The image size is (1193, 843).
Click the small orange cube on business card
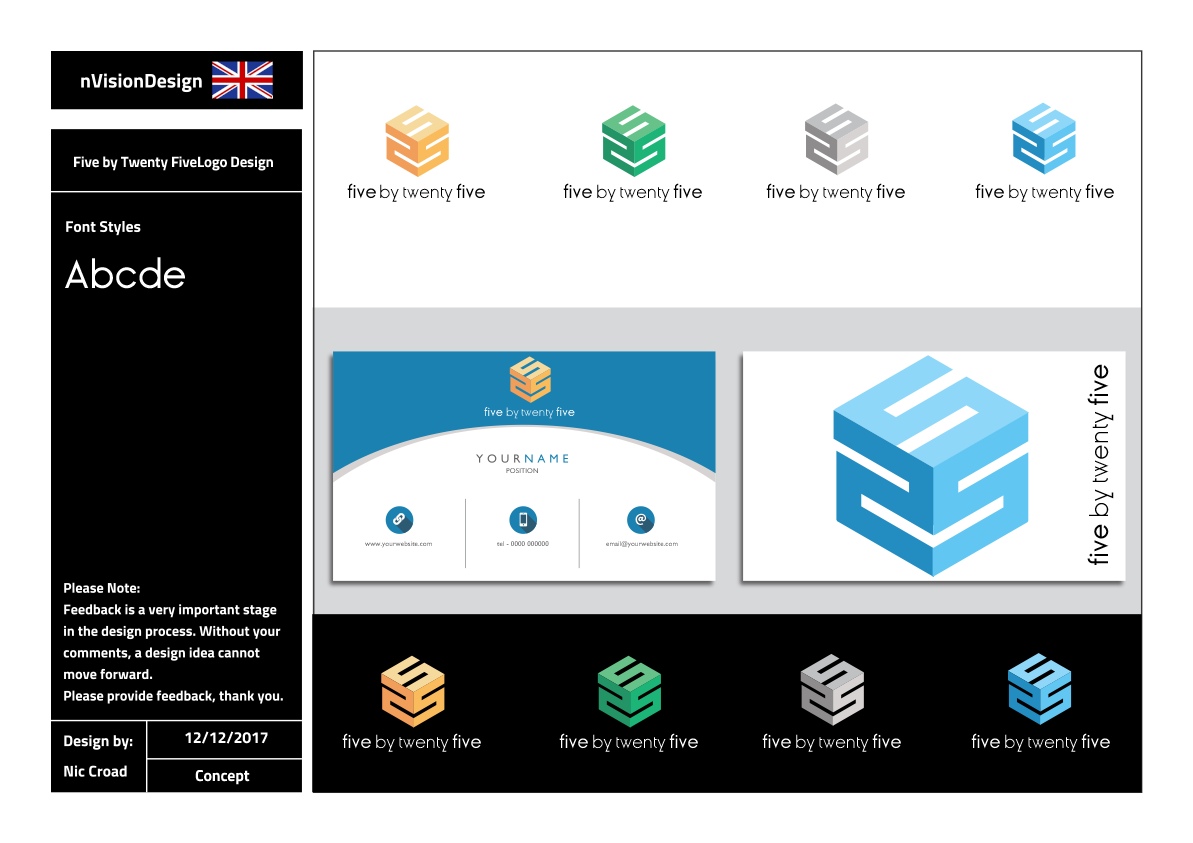[530, 379]
